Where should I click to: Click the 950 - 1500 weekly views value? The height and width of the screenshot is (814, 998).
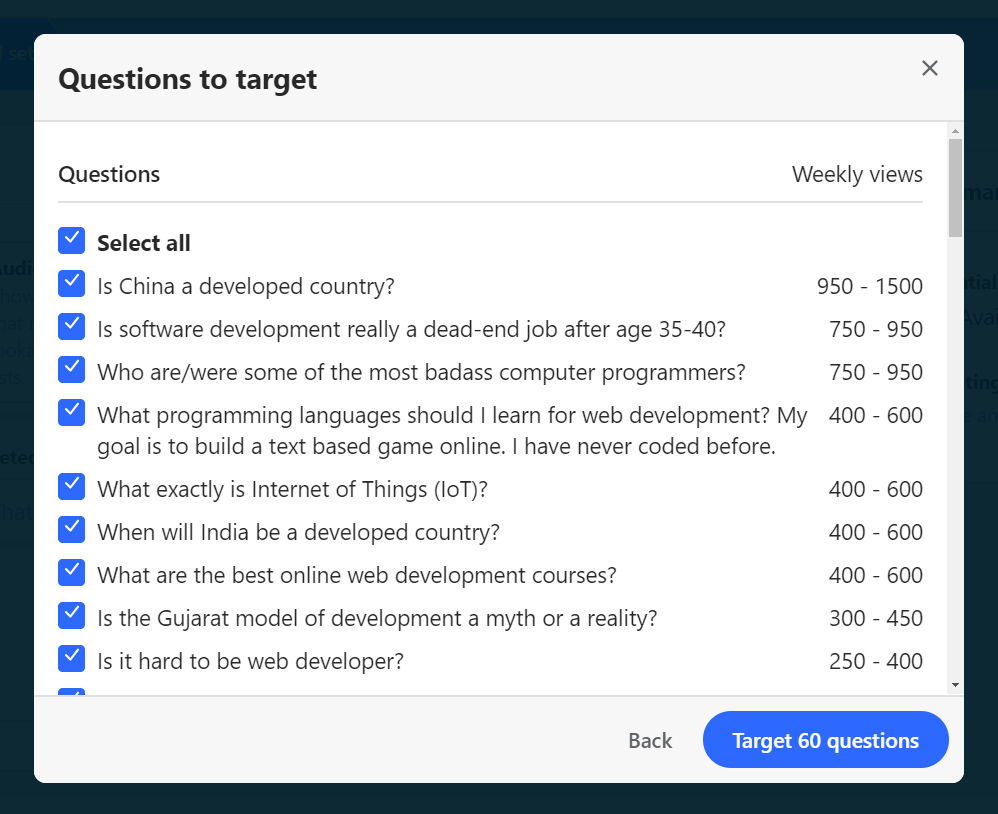click(x=869, y=287)
